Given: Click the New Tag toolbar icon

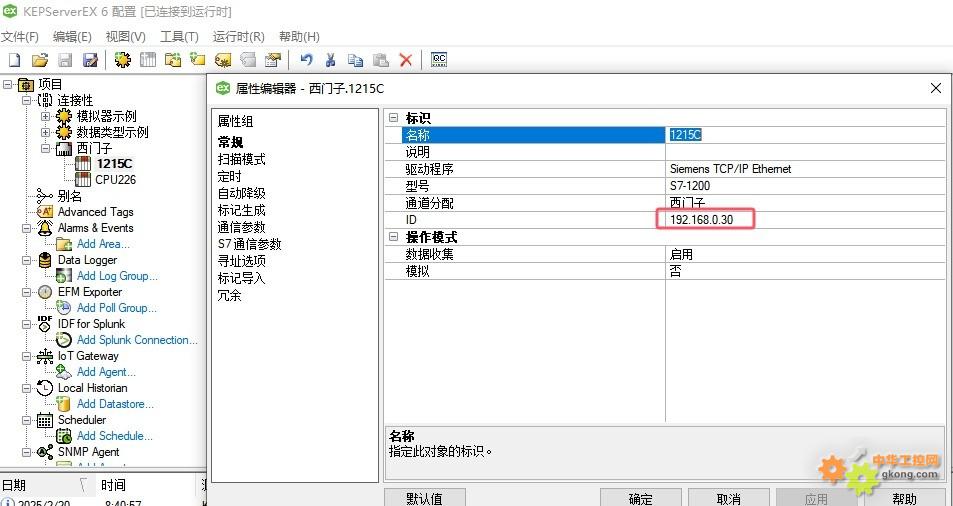Looking at the screenshot, I should [198, 60].
